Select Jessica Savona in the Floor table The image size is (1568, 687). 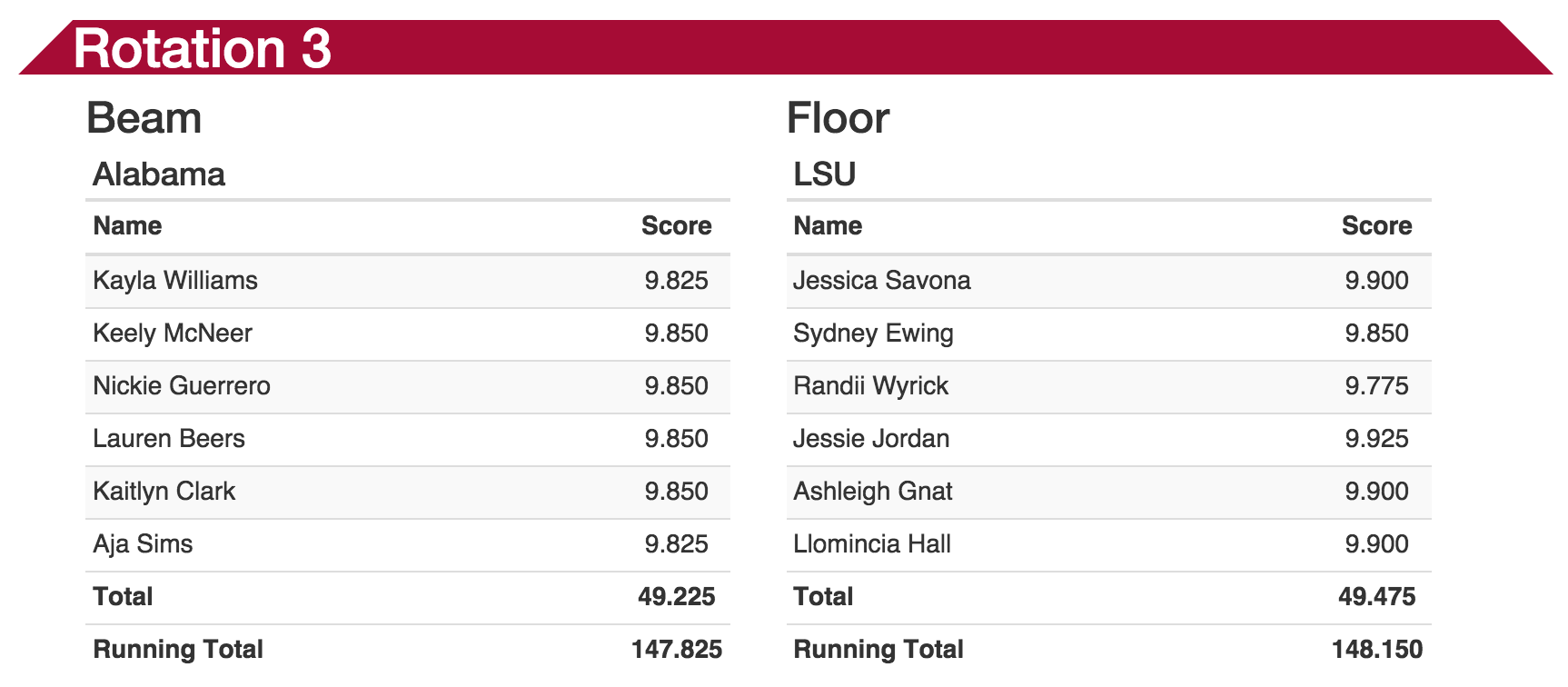pos(881,280)
